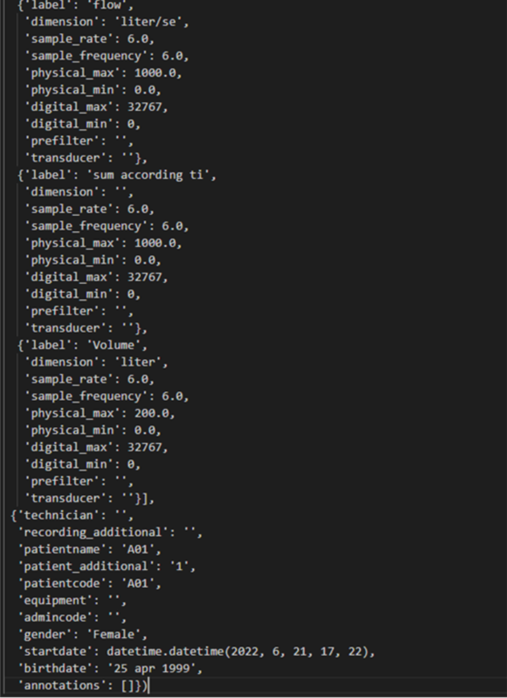Click the 'admincode' key line
This screenshot has width=507, height=698.
point(72,617)
